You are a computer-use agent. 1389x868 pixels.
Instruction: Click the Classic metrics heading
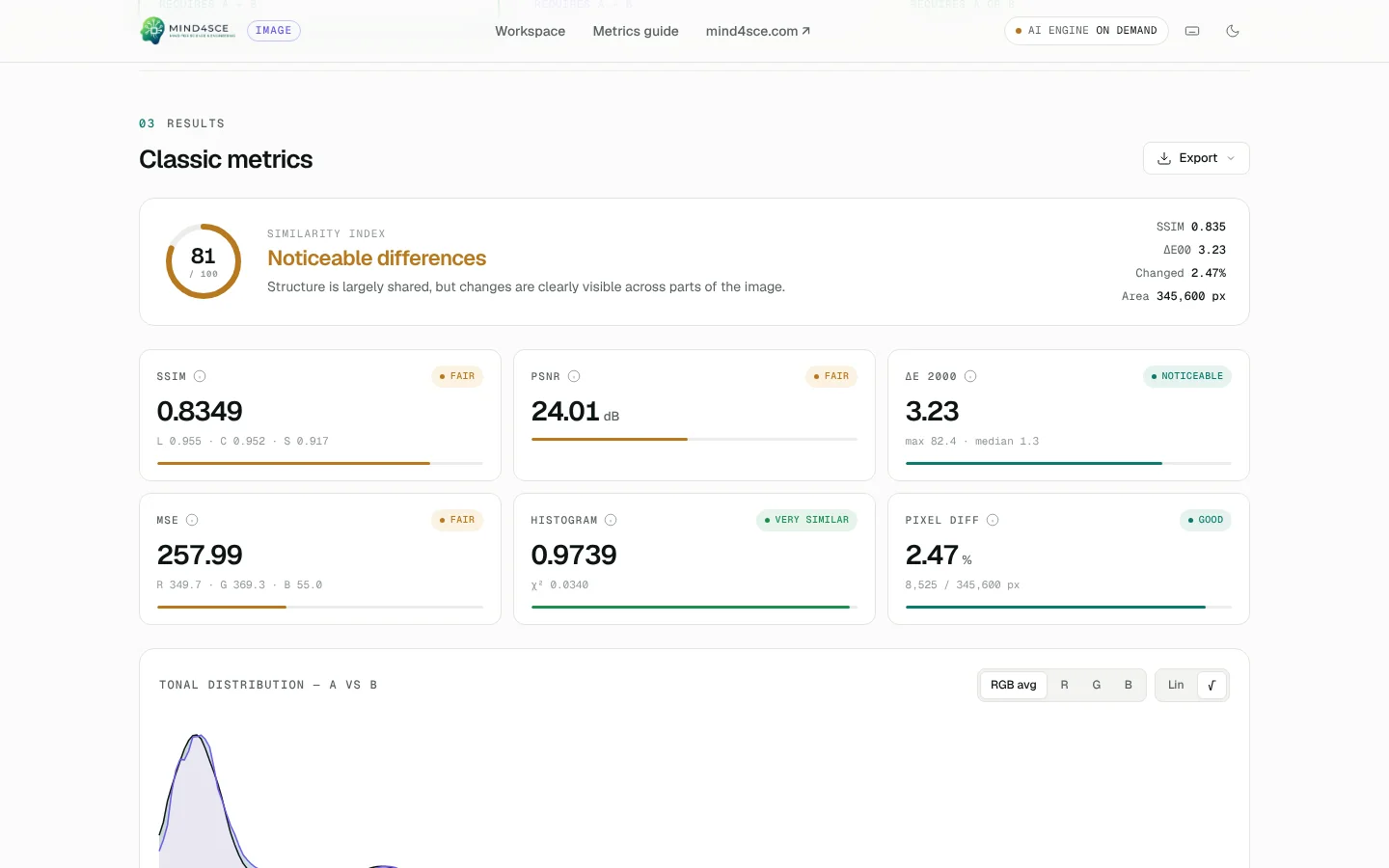[226, 159]
